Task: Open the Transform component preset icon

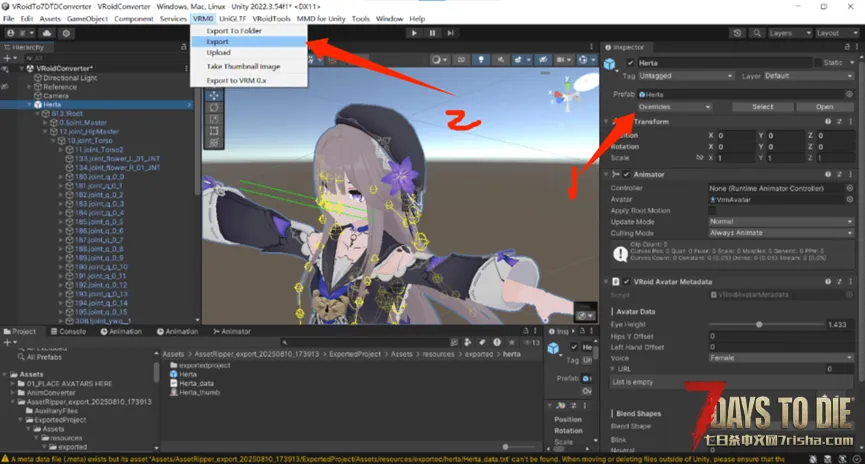Action: (x=839, y=121)
